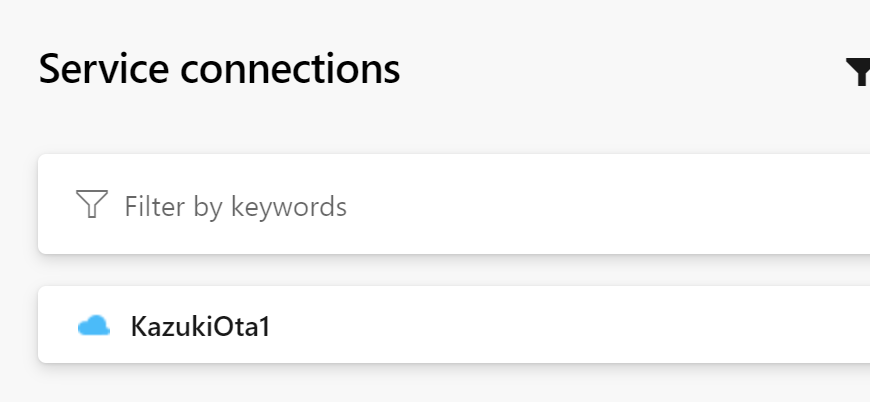Select the Azure cloud service connection icon
The width and height of the screenshot is (870, 402).
click(94, 326)
